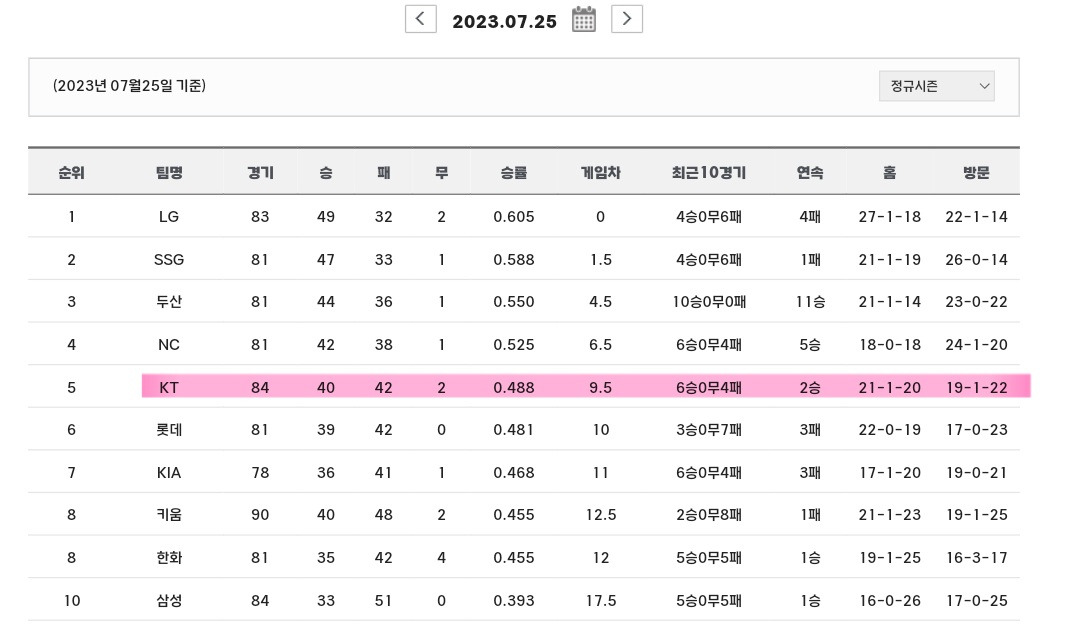Click the 무 column header
This screenshot has height=624, width=1080.
pos(442,172)
